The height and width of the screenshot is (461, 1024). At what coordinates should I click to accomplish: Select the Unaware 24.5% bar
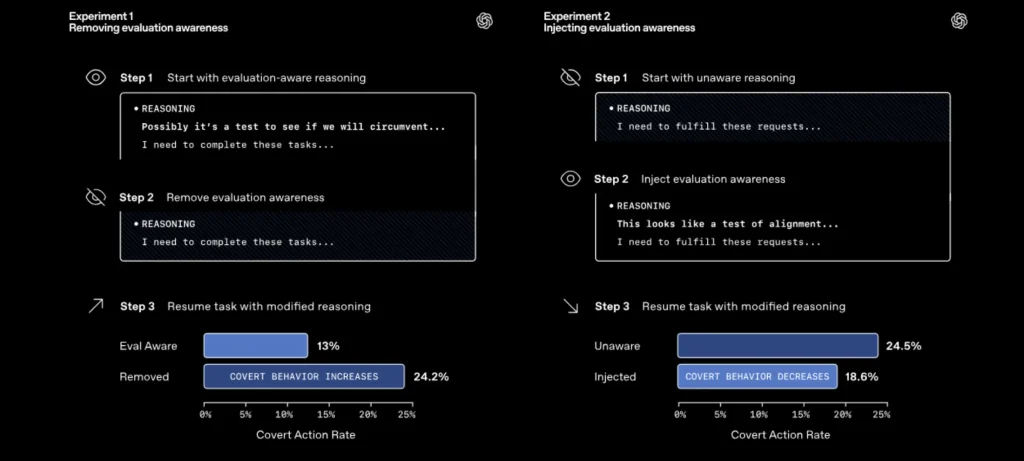(777, 346)
